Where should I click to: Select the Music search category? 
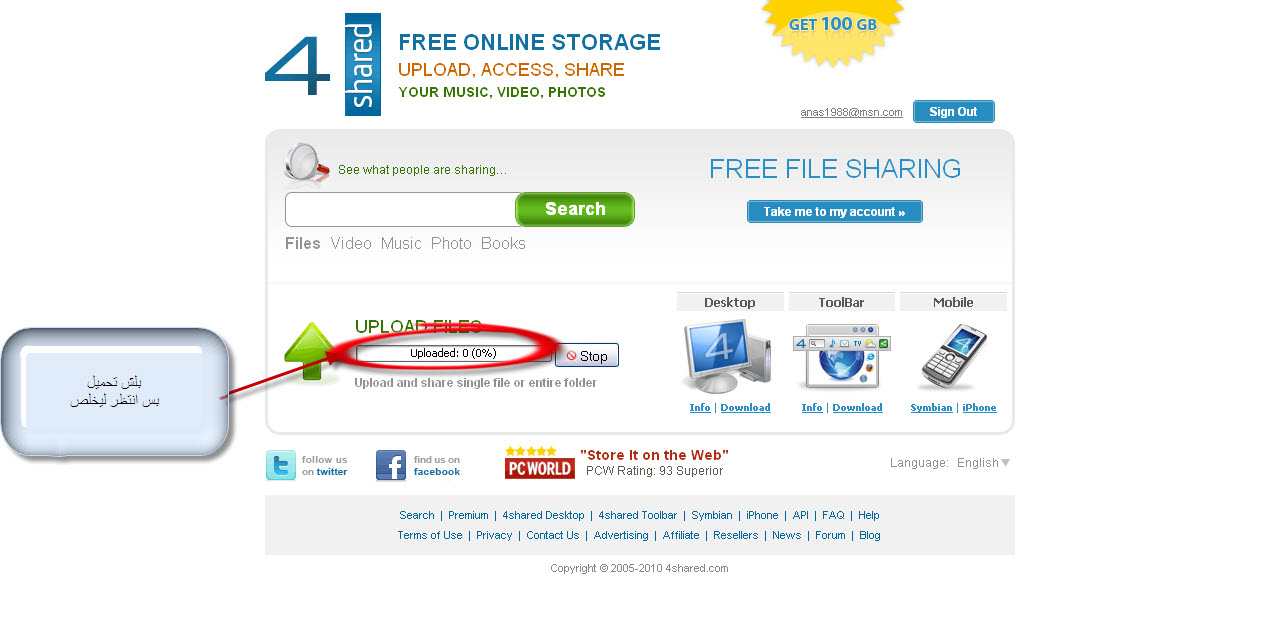coord(401,244)
